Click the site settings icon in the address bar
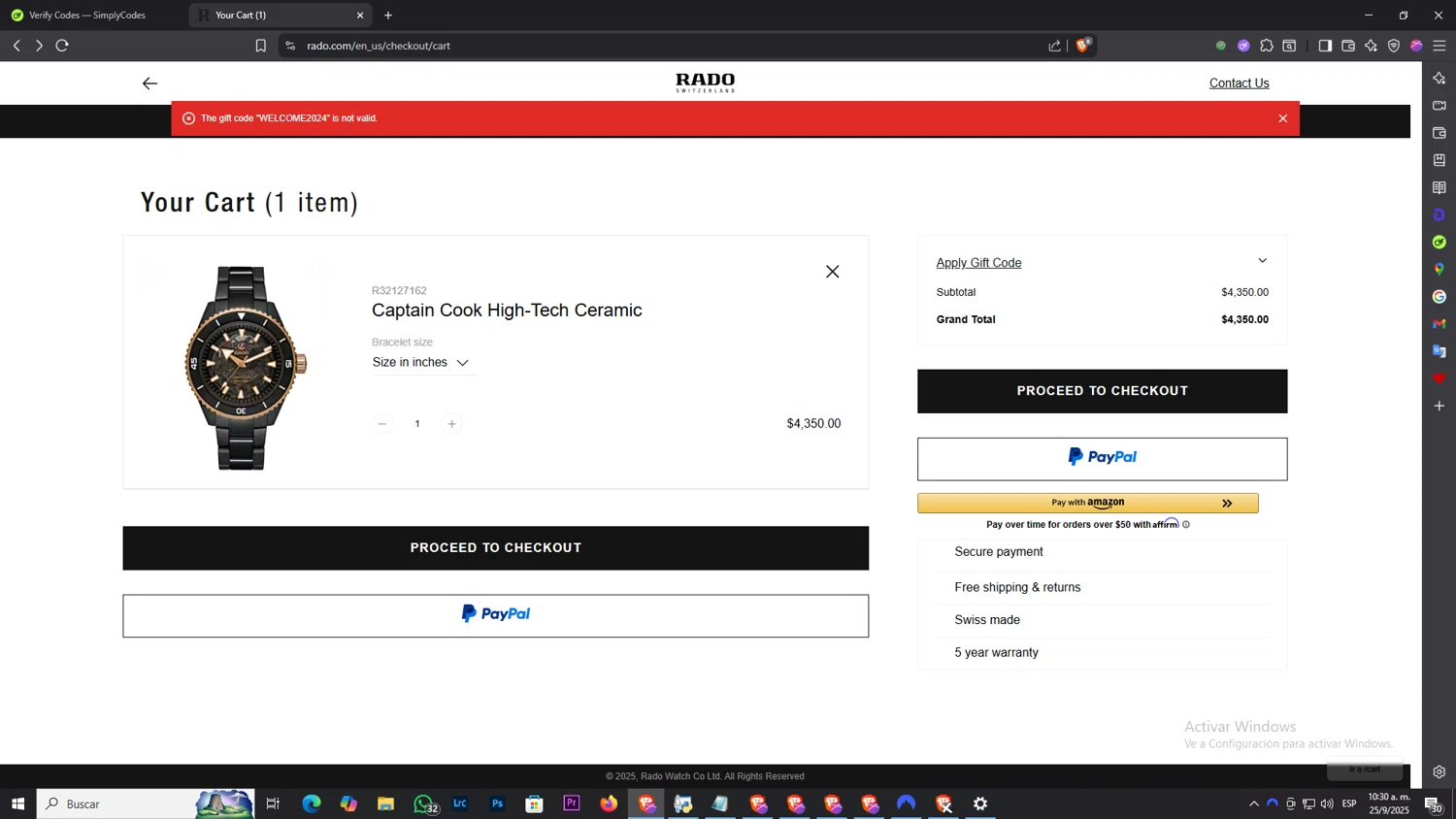The height and width of the screenshot is (819, 1456). pyautogui.click(x=290, y=46)
